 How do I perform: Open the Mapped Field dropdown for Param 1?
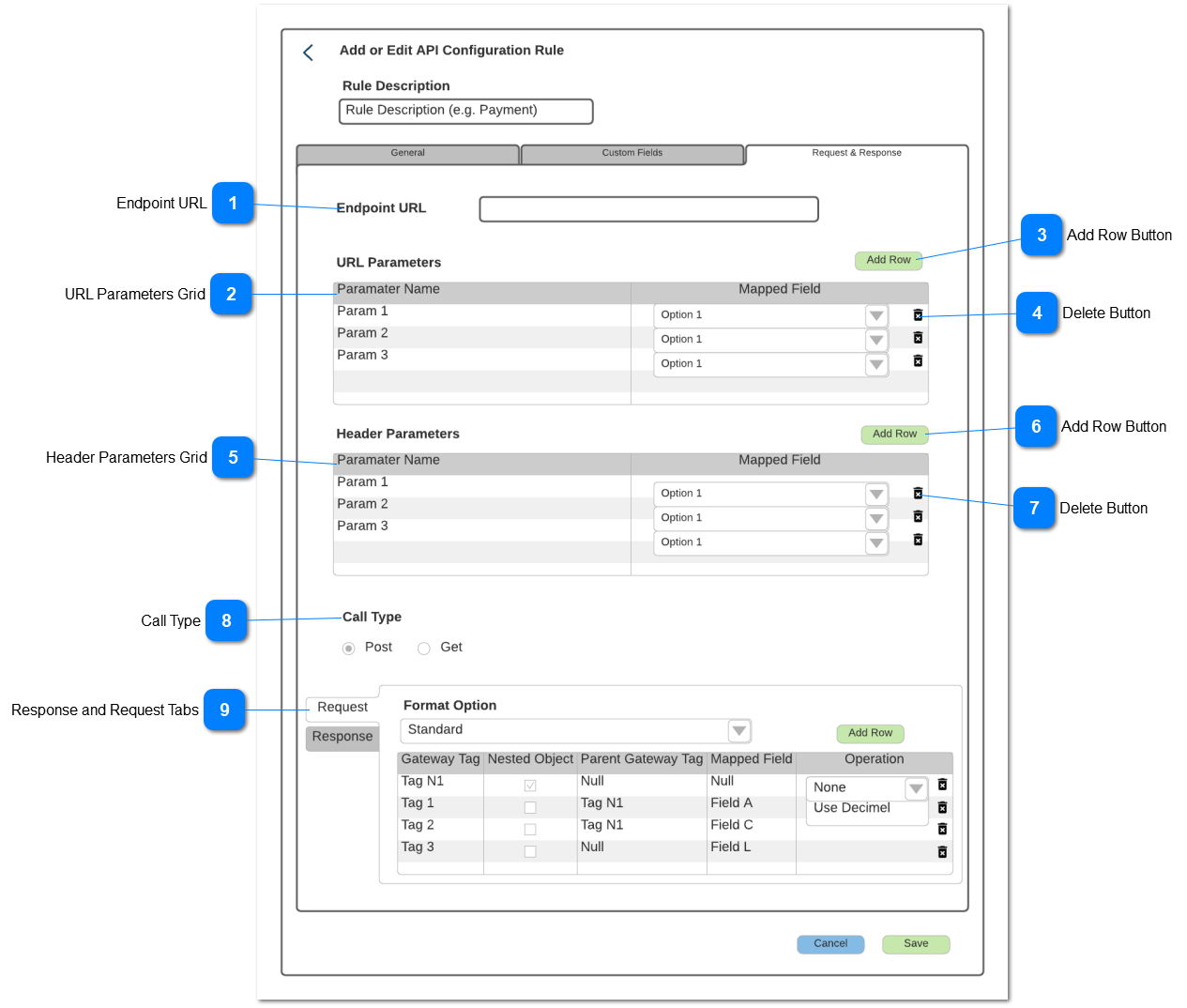click(x=875, y=315)
